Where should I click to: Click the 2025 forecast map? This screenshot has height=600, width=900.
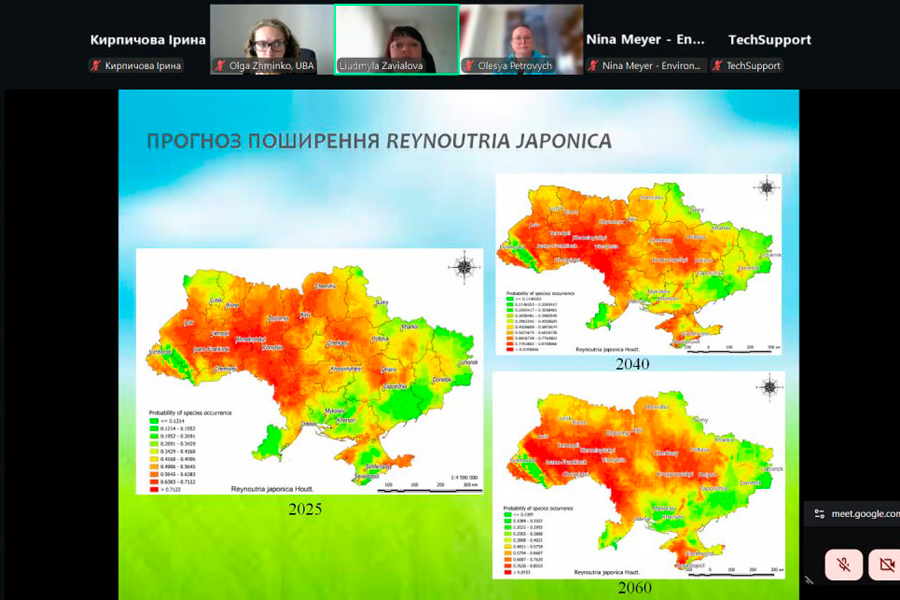[309, 371]
